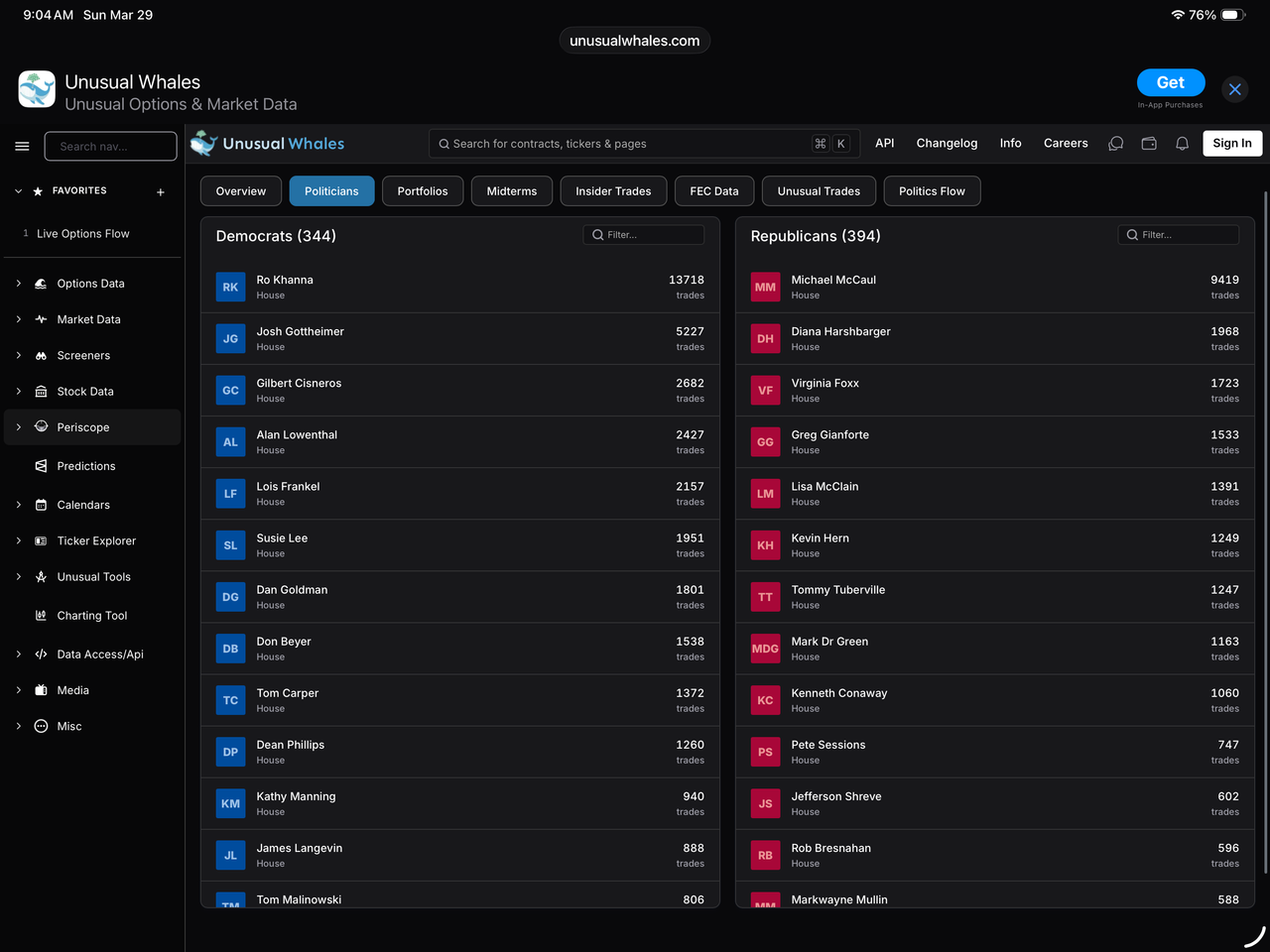Image resolution: width=1270 pixels, height=952 pixels.
Task: Click the Periscope icon in sidebar
Action: [41, 427]
